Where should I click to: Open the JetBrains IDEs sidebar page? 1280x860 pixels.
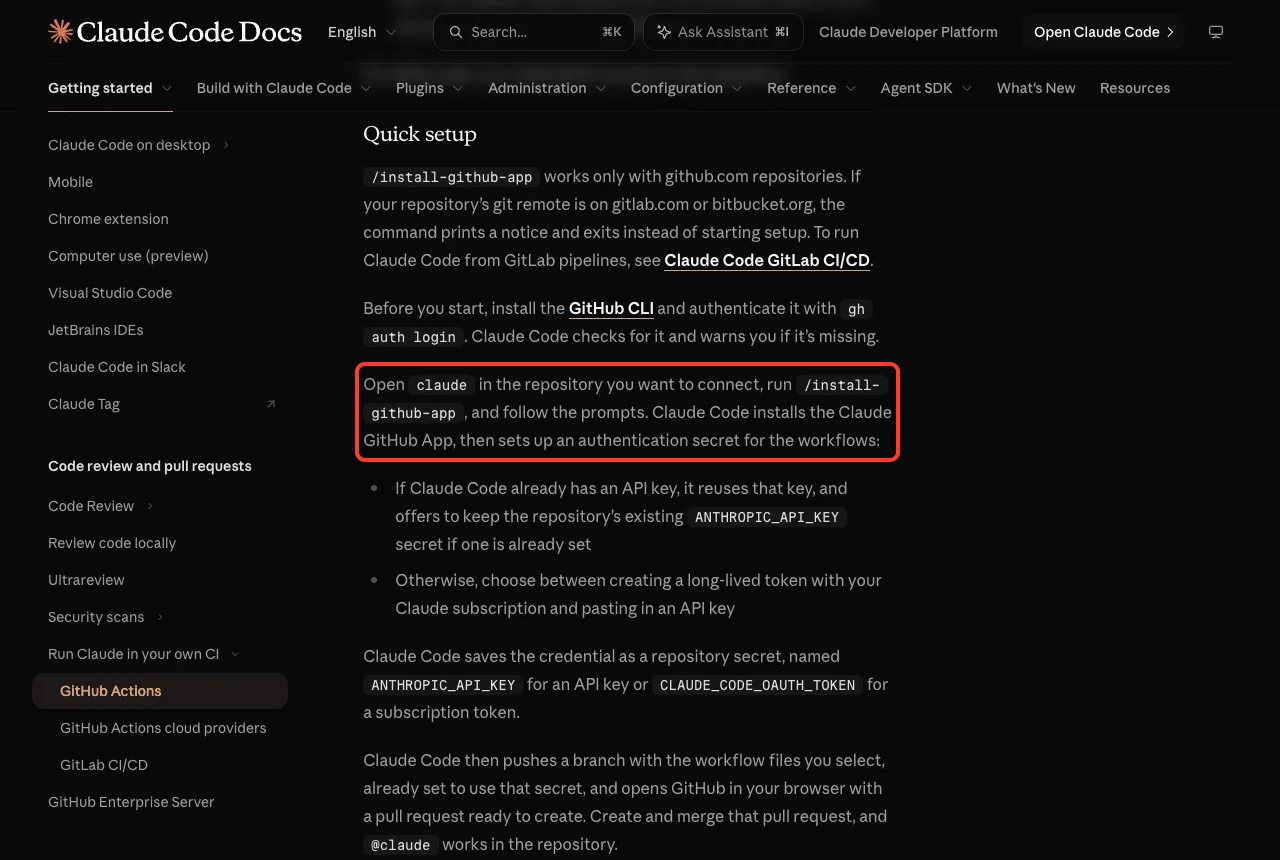coord(96,330)
